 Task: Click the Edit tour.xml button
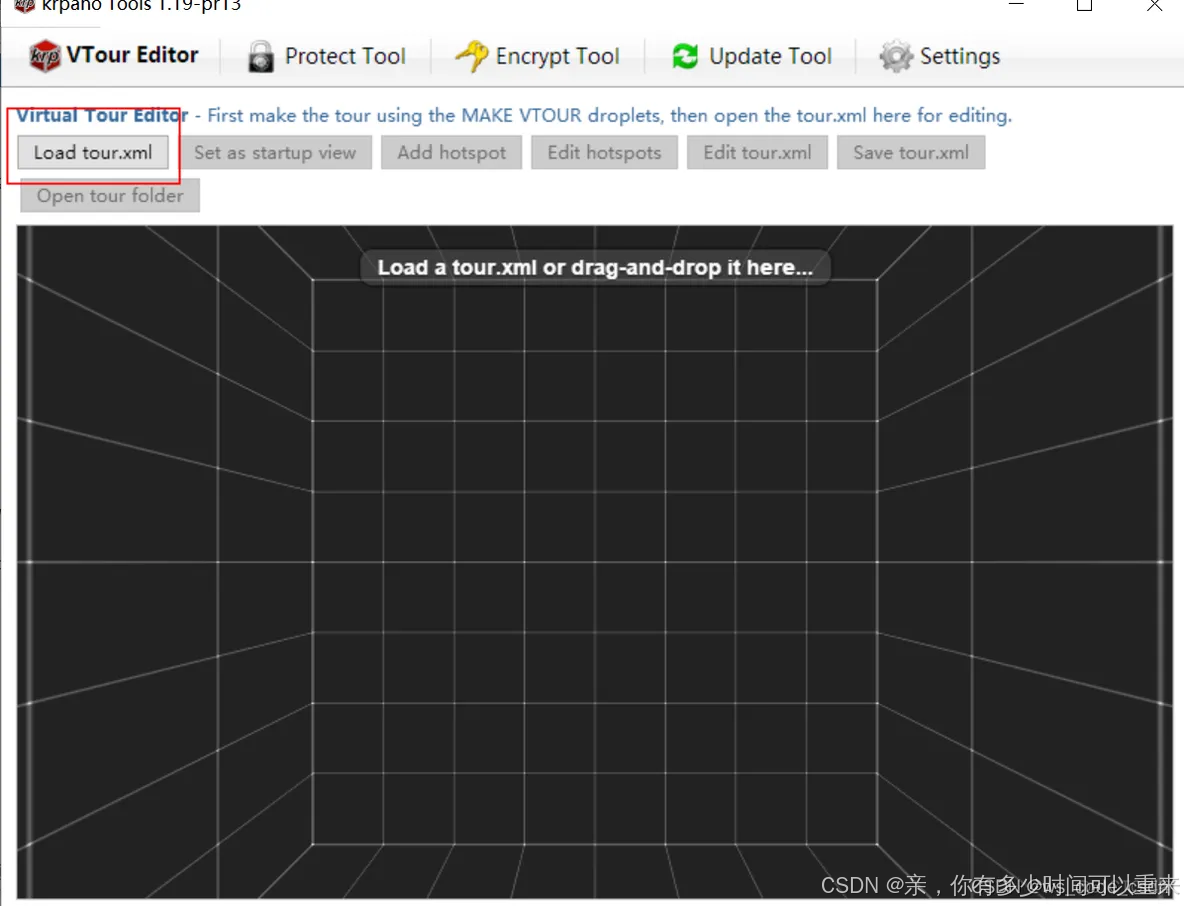pos(757,153)
